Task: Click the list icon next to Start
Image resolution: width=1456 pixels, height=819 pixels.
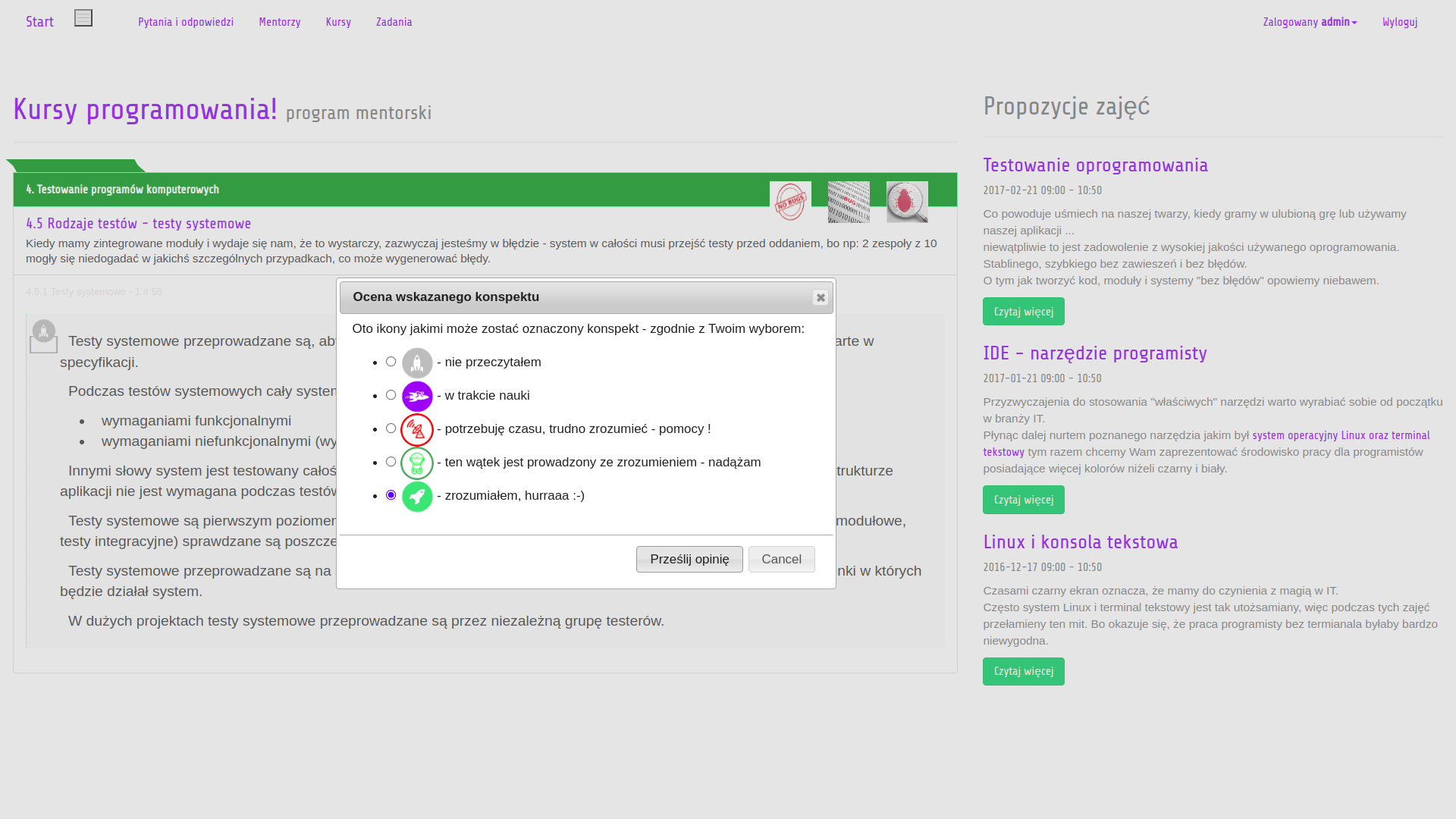Action: pos(83,18)
